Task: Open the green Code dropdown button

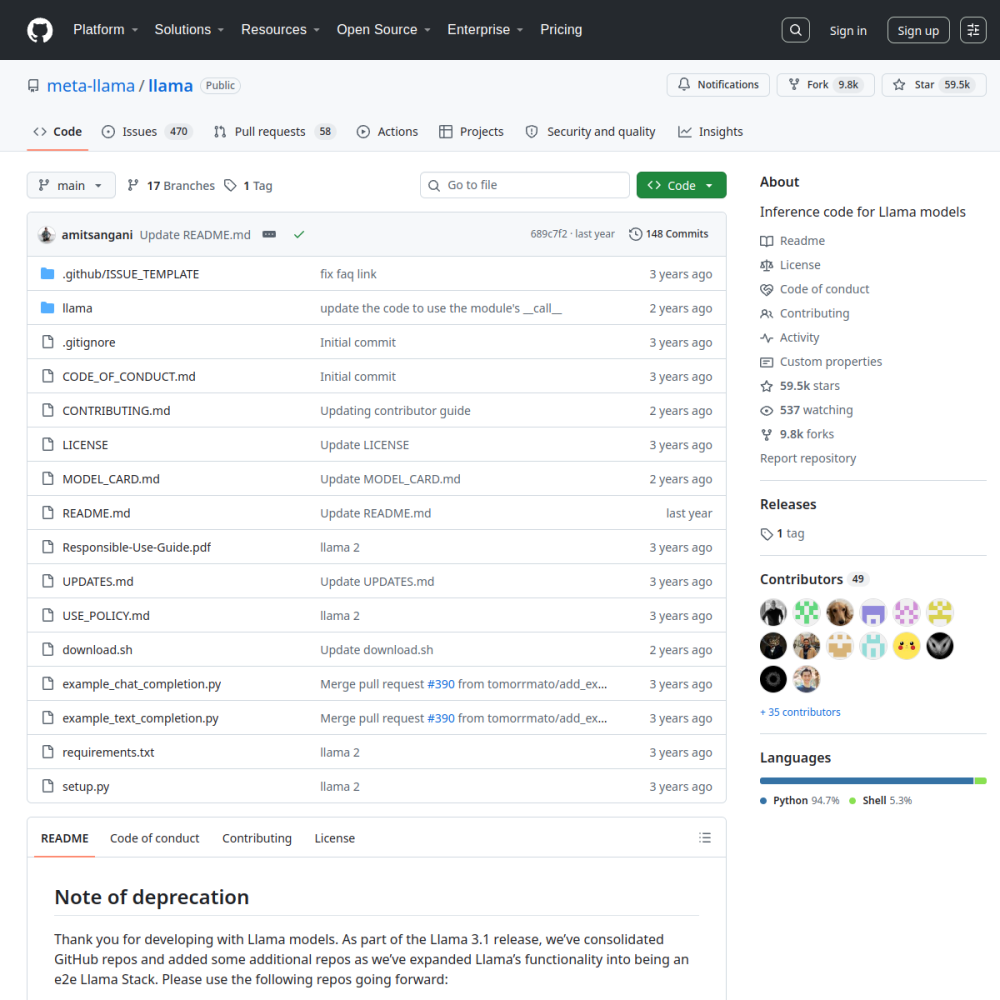Action: (681, 185)
